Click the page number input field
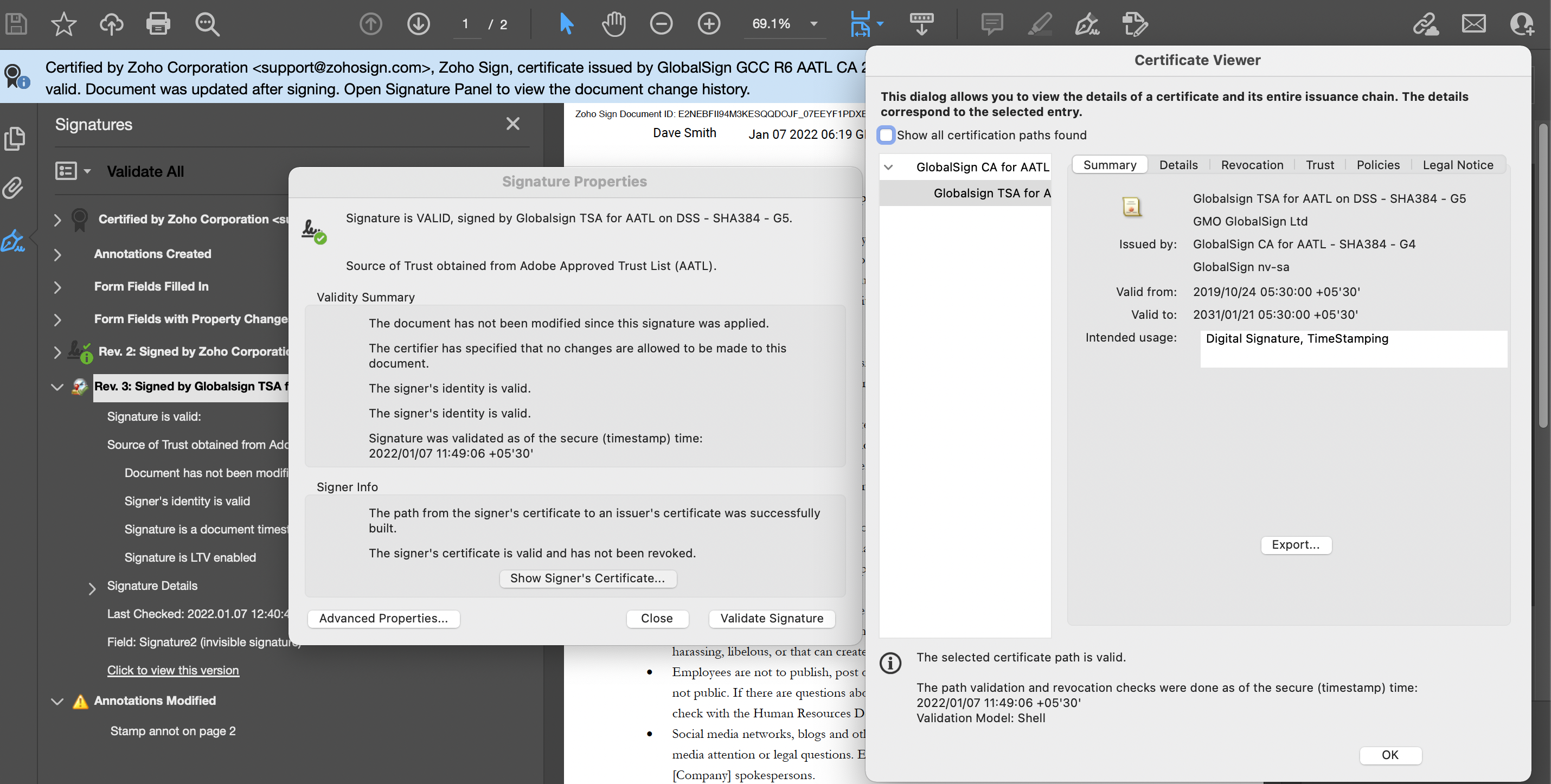Screen dimensions: 1551x784 tap(465, 24)
